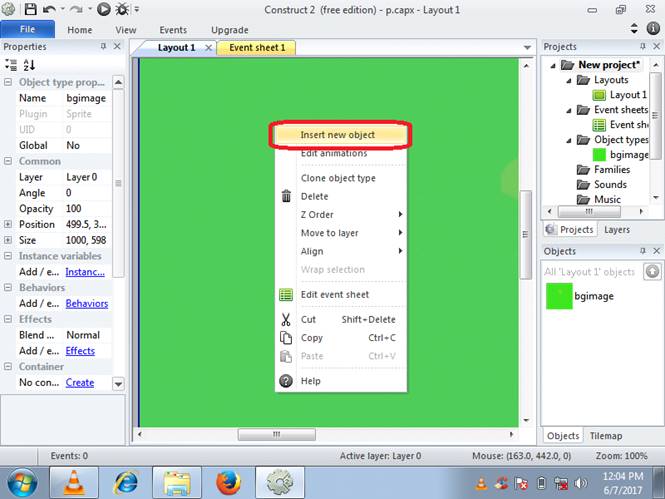Screen dimensions: 665x499
Task: Choose Insert new object from context menu
Action: pyautogui.click(x=341, y=135)
